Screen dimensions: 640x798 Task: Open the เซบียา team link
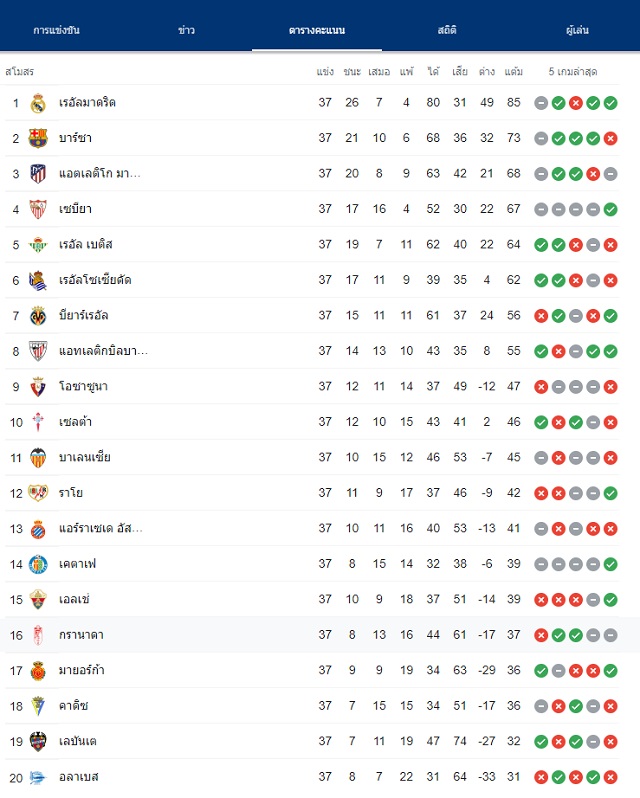[x=75, y=209]
